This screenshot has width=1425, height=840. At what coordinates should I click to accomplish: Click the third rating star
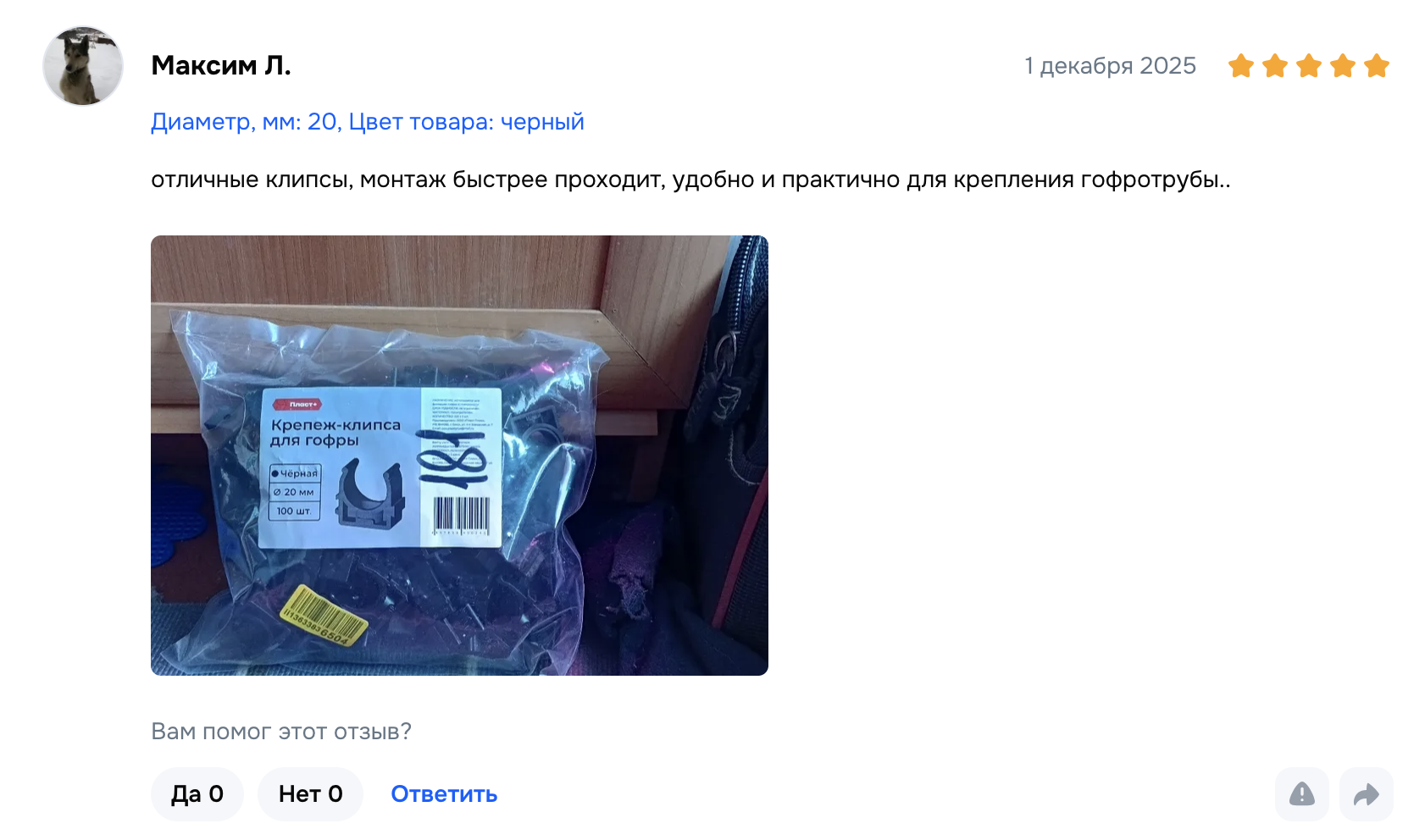click(x=1309, y=65)
